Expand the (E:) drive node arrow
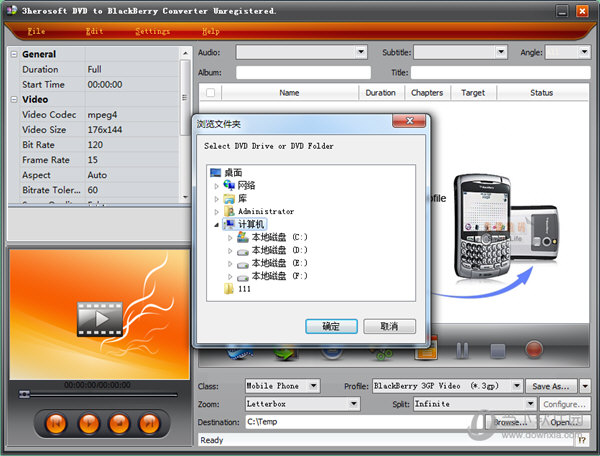This screenshot has height=456, width=600. [230, 264]
